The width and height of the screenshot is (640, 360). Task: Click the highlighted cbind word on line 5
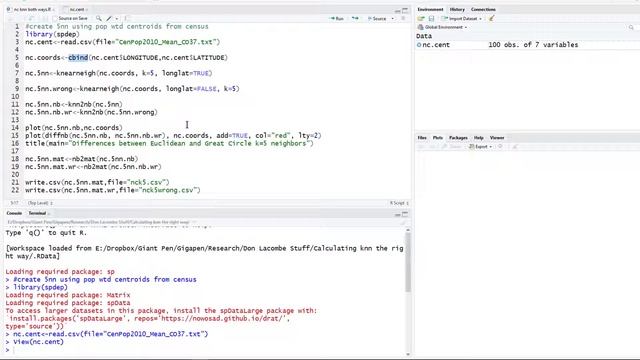[x=78, y=58]
